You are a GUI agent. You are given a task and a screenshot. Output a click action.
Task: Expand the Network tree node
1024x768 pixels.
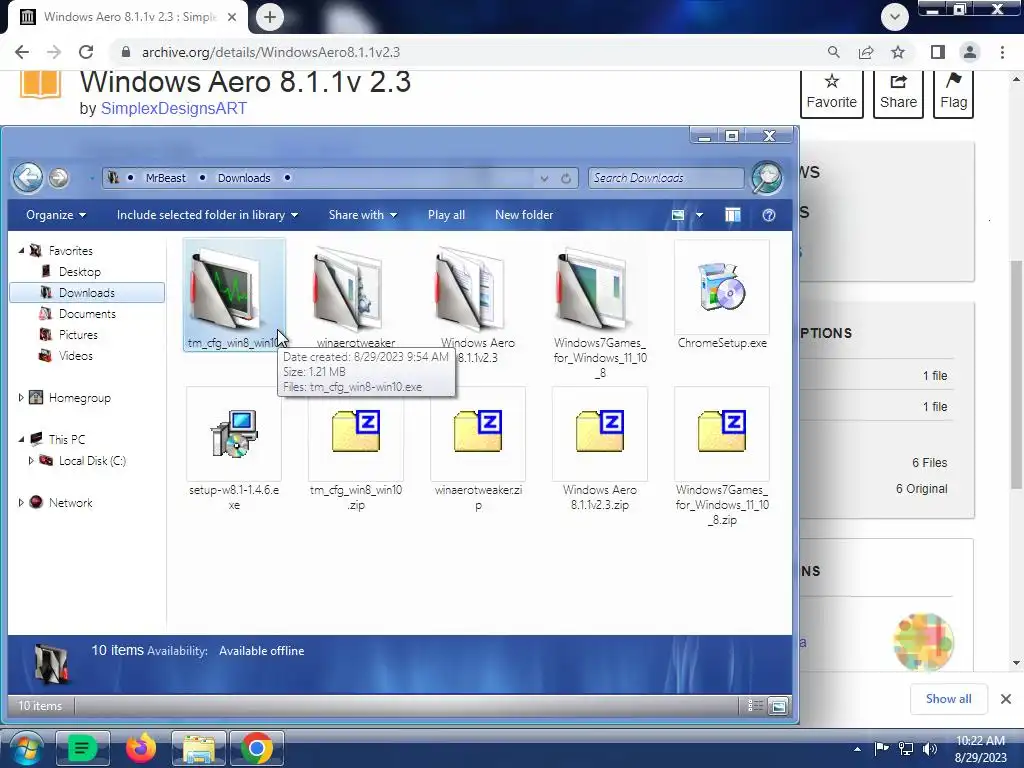point(21,503)
